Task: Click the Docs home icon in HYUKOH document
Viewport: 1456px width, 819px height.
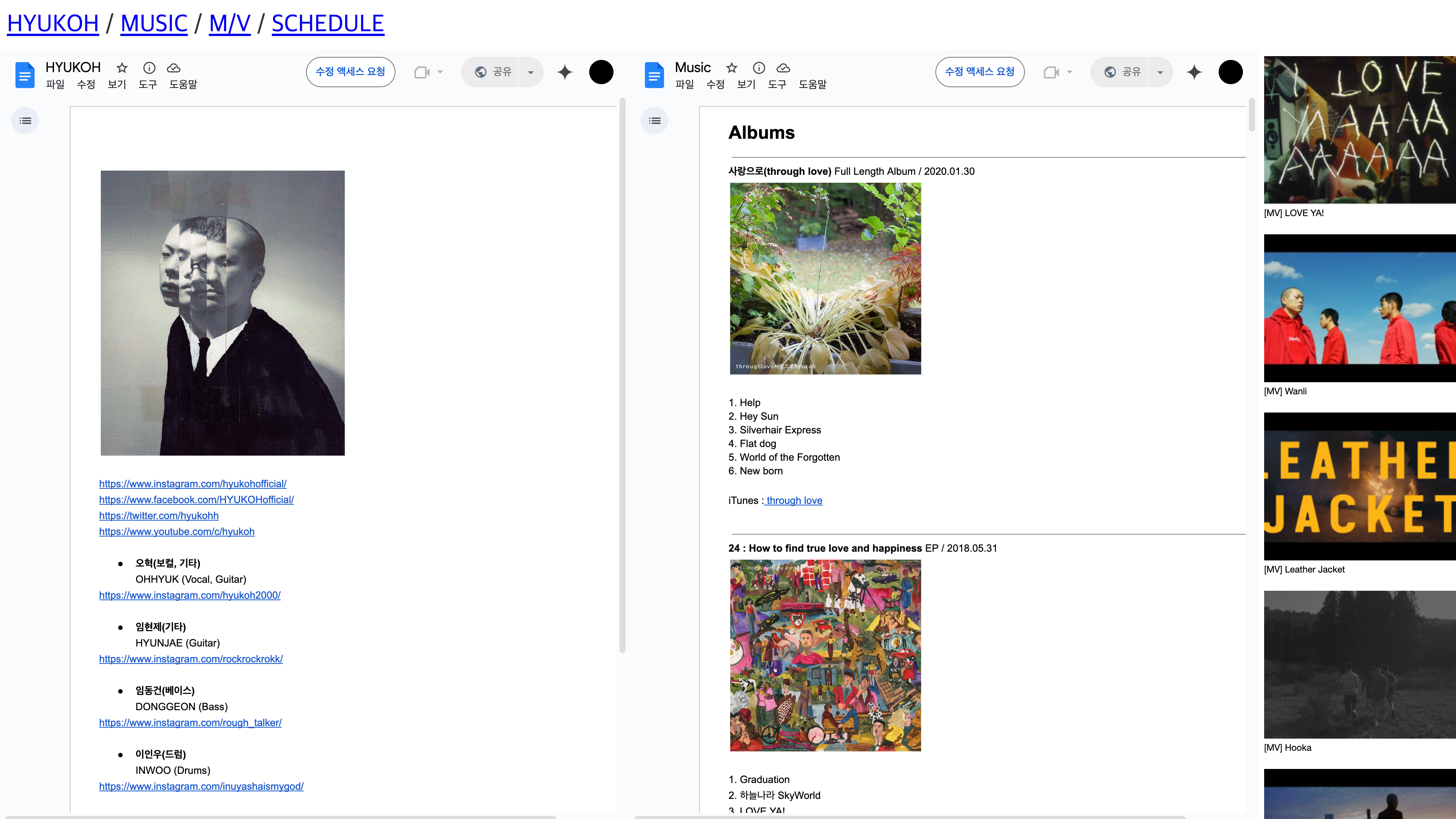Action: (24, 75)
